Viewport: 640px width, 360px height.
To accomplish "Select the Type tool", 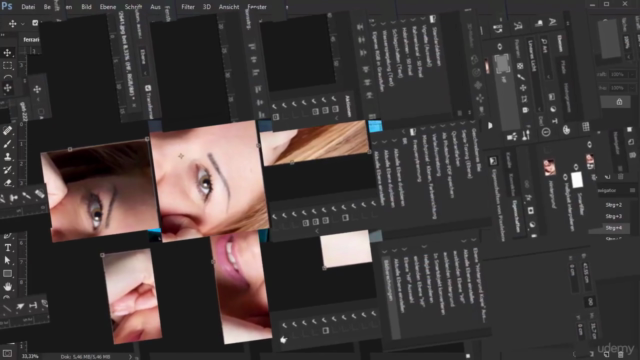I will coord(7,247).
